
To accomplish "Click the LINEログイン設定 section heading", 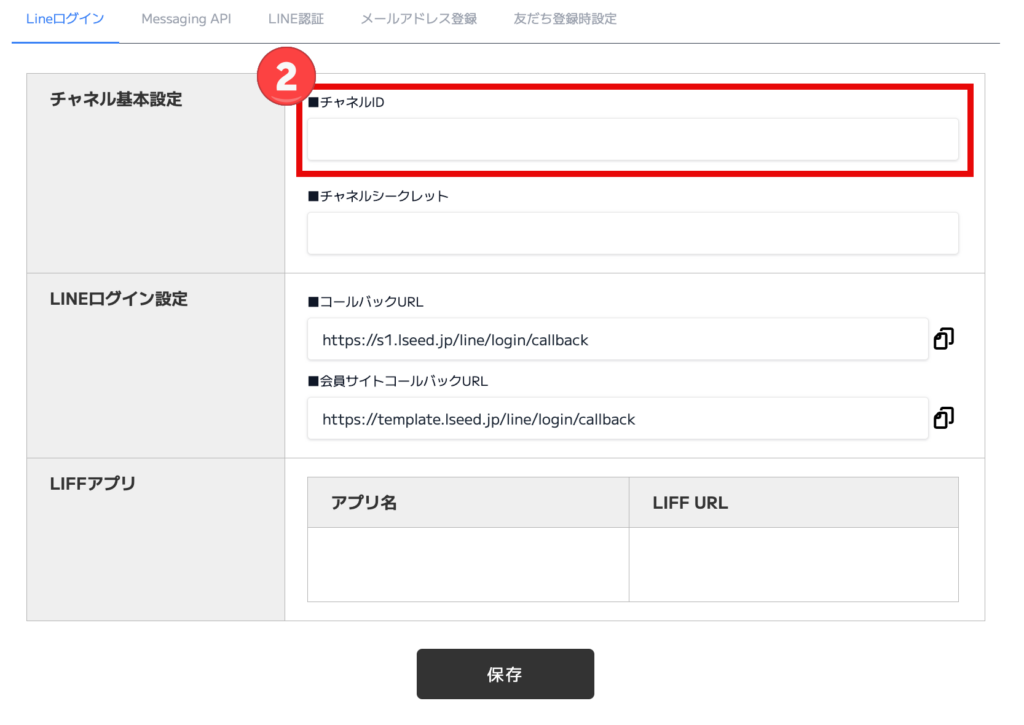I will pos(119,299).
